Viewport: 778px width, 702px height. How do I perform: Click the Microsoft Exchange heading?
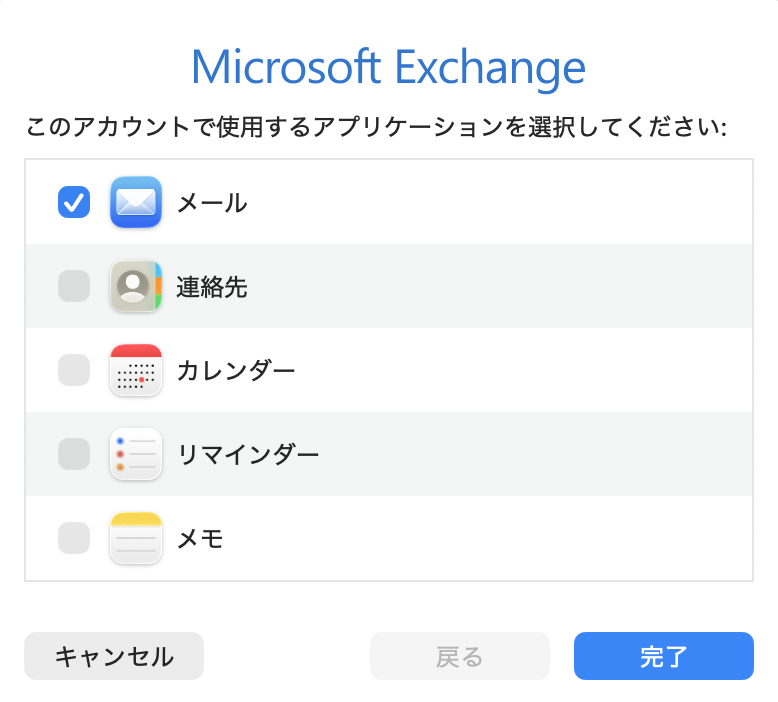click(389, 67)
